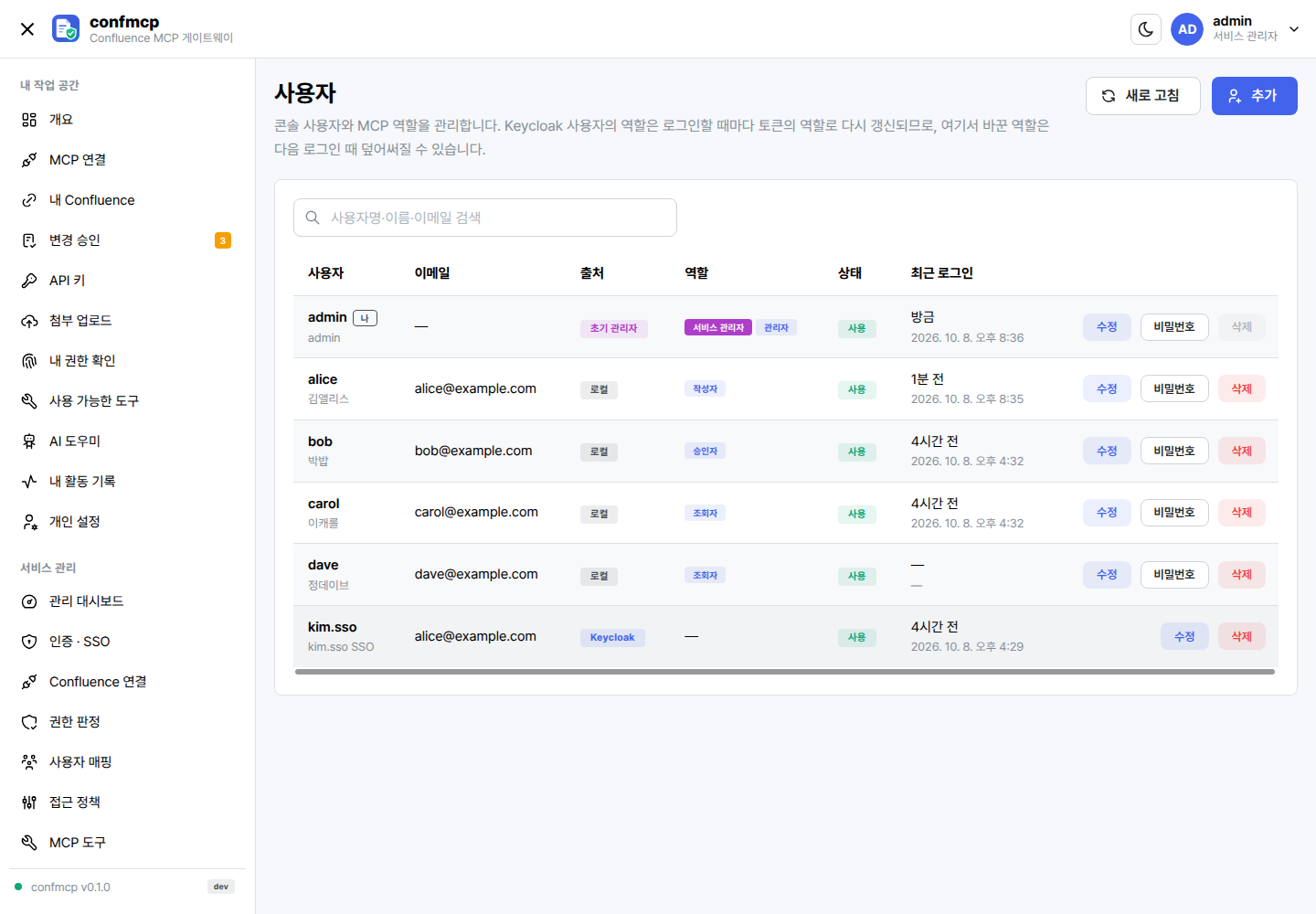Click the orange badge showing 3
Image resolution: width=1316 pixels, height=914 pixels.
[223, 240]
